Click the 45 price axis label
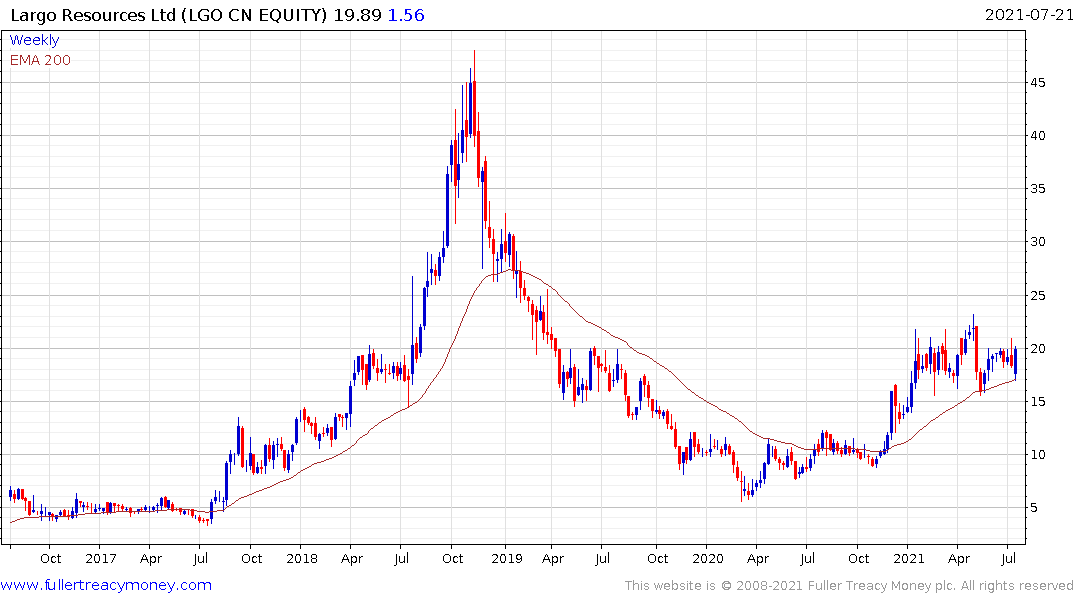This screenshot has height=600, width=1075. click(1038, 82)
